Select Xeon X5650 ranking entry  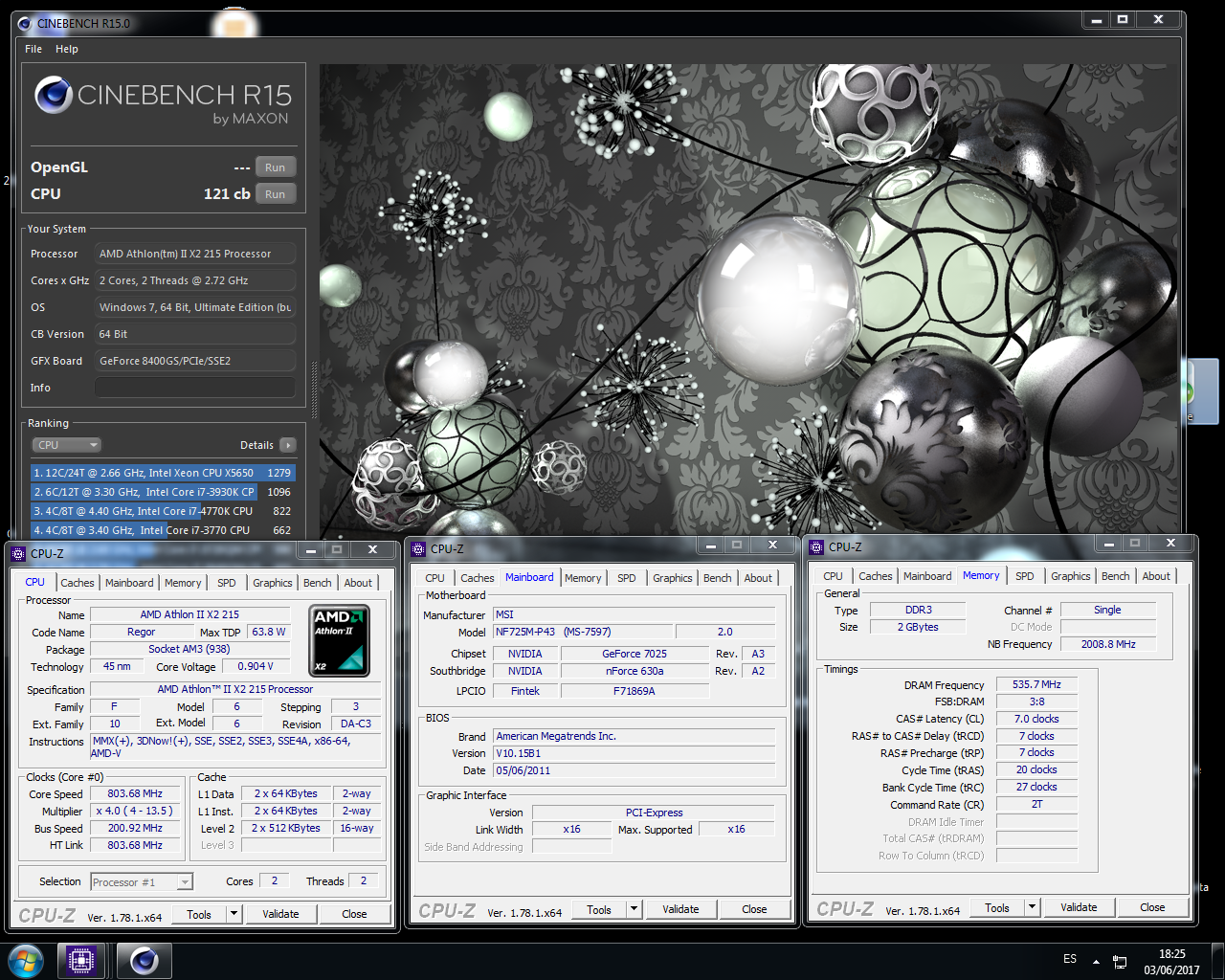pyautogui.click(x=163, y=473)
